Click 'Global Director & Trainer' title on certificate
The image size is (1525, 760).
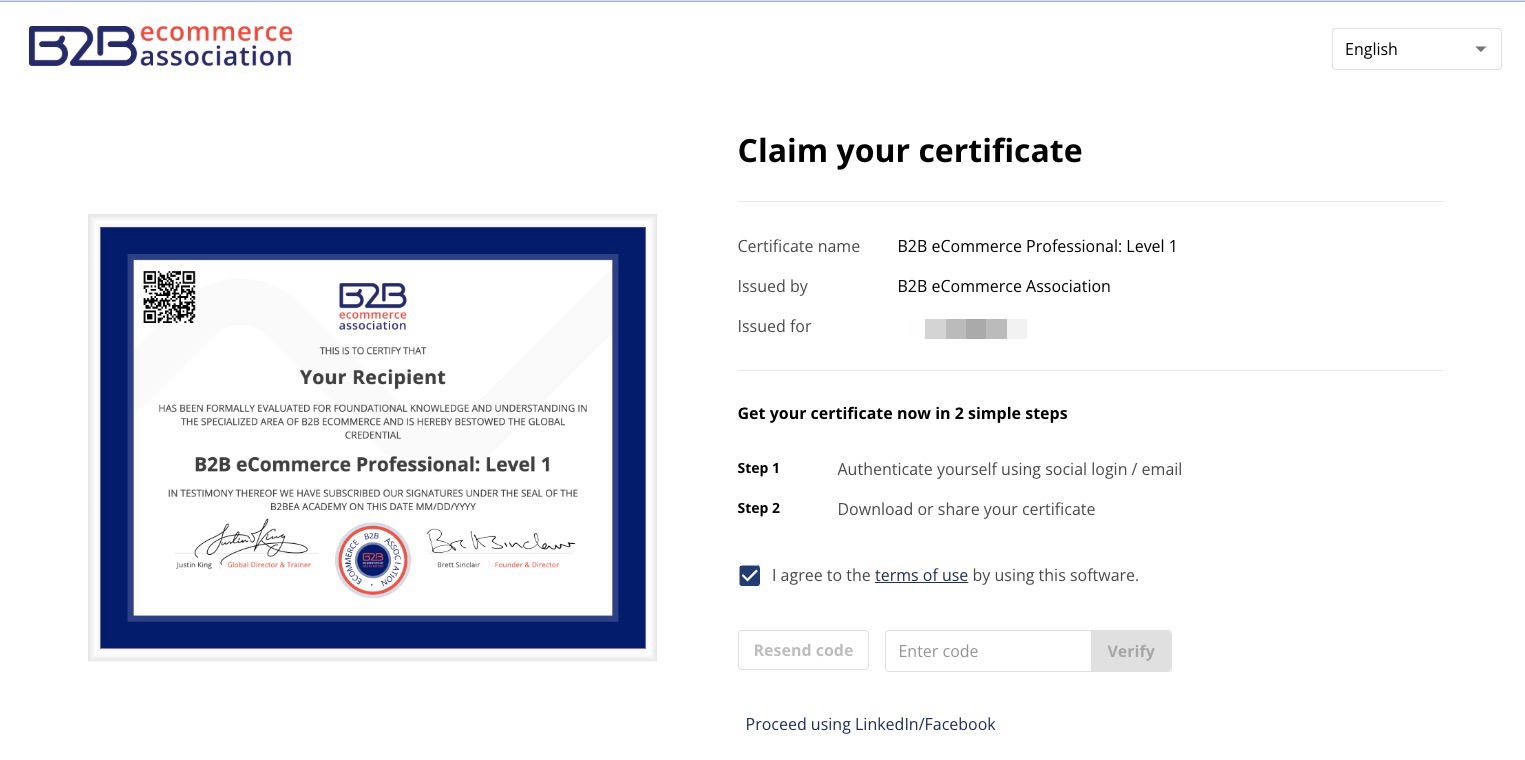pos(269,565)
